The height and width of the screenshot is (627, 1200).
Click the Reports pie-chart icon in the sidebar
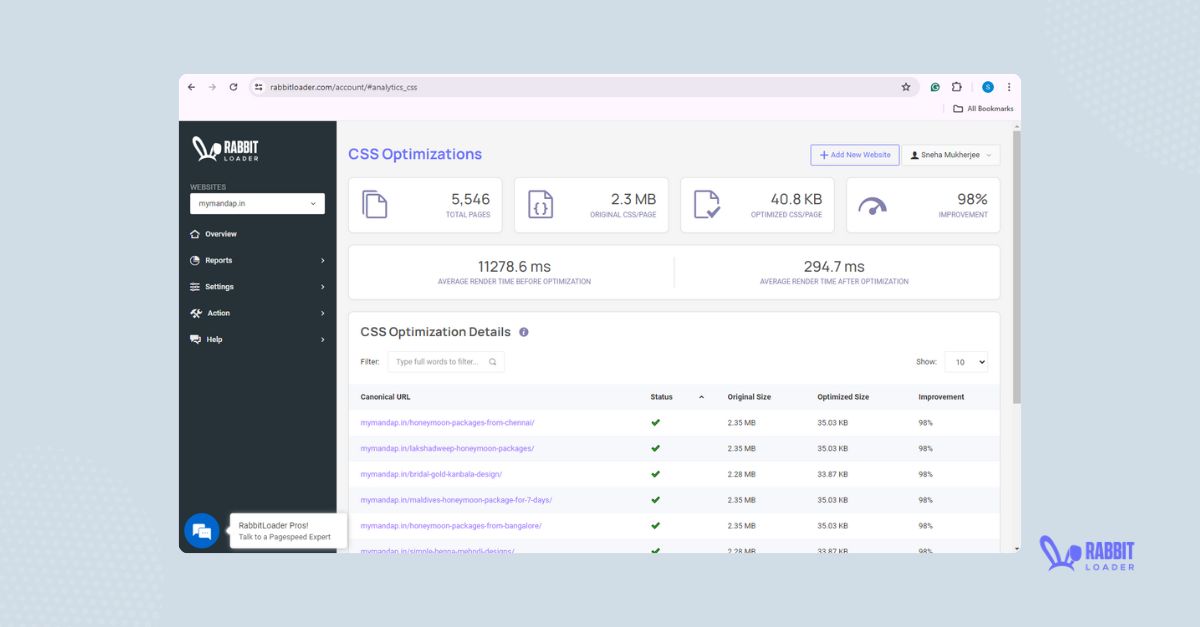coord(199,260)
